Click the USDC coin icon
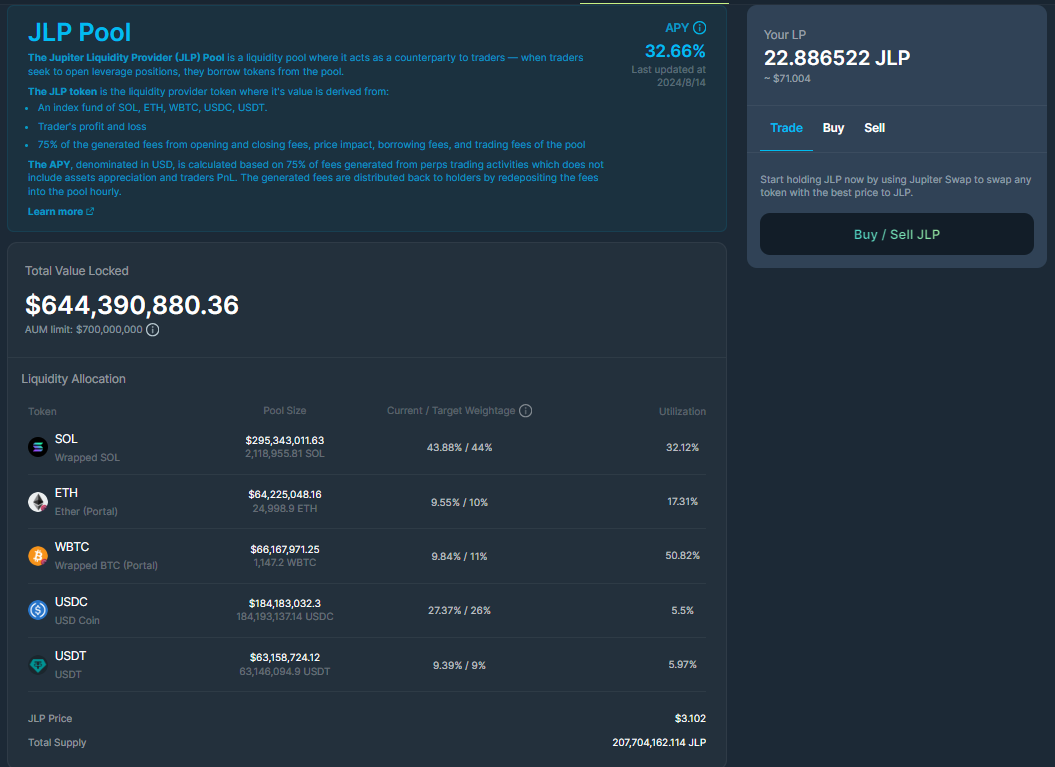 38,610
